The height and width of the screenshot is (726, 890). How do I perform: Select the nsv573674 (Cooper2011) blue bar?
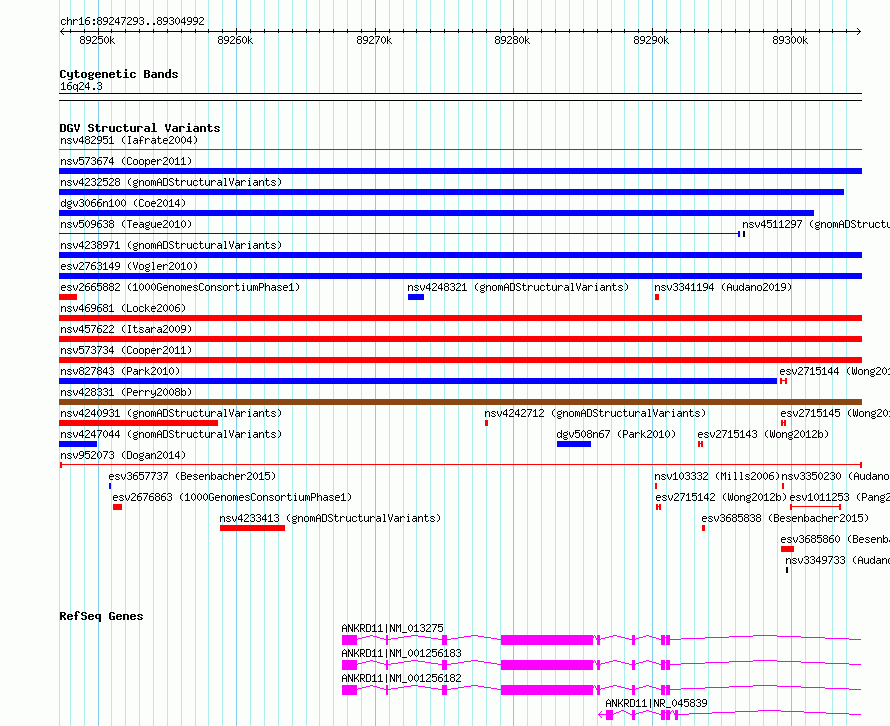460,171
